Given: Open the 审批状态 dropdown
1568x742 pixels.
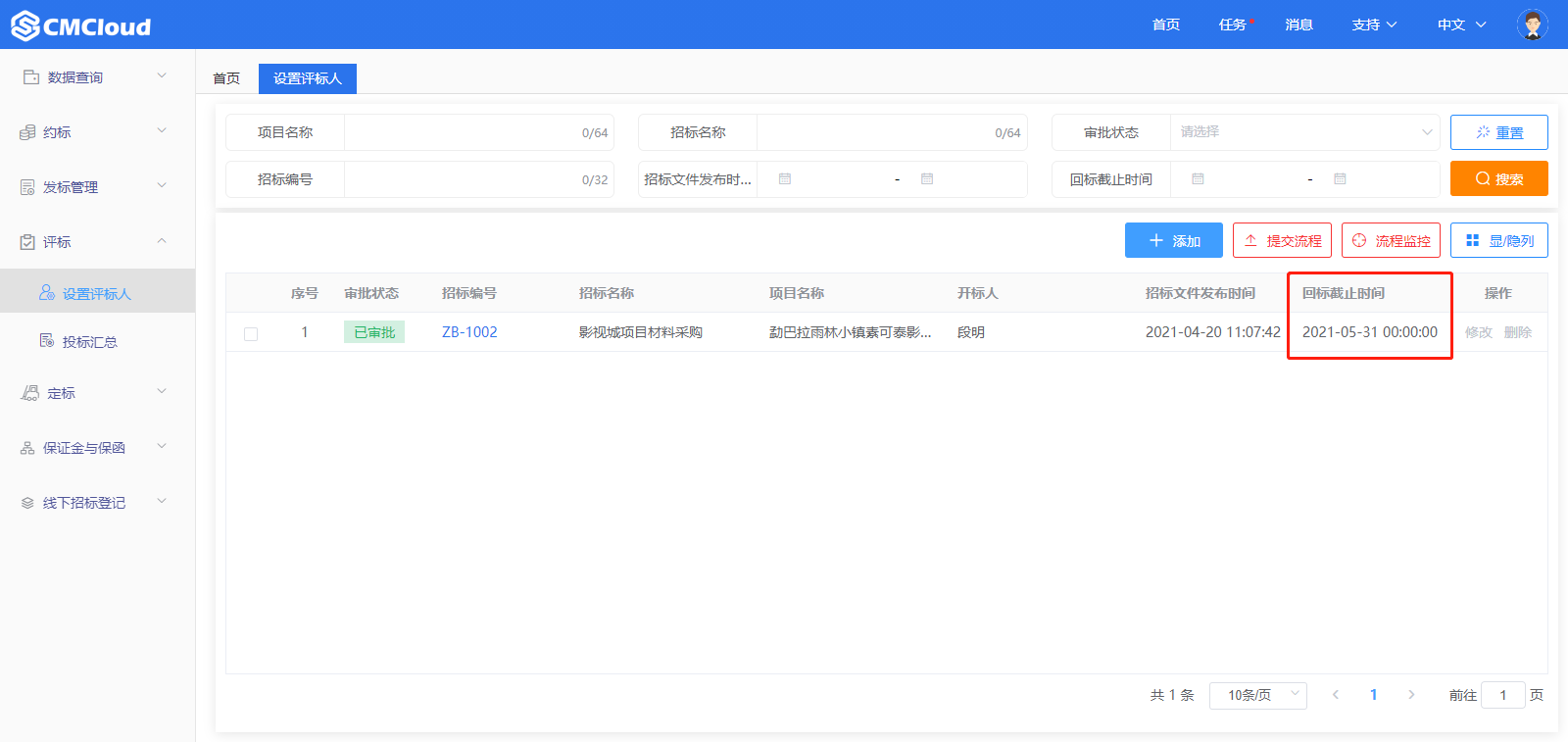Looking at the screenshot, I should click(x=1304, y=132).
